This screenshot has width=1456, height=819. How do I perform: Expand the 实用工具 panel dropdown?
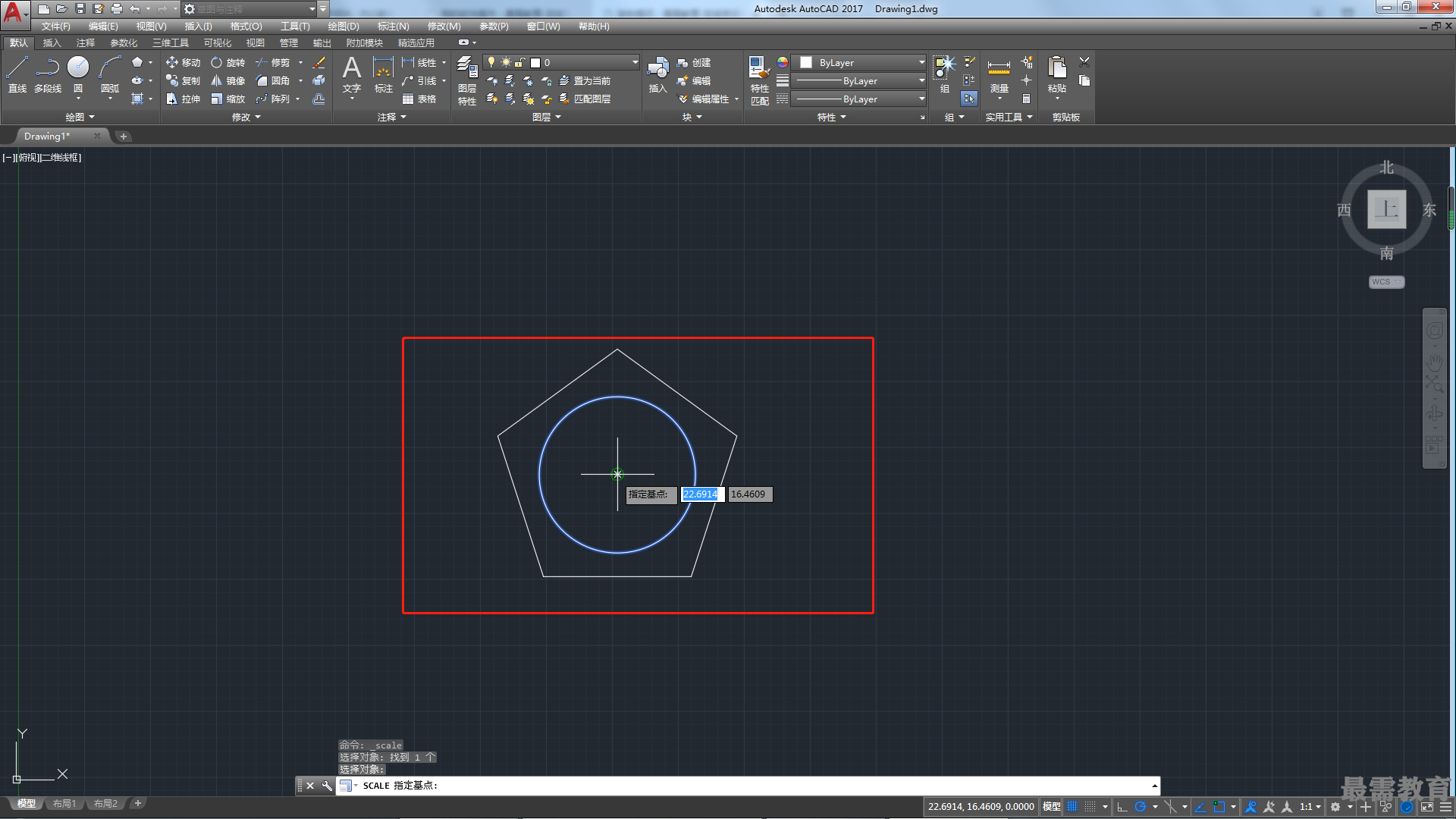click(x=1009, y=117)
